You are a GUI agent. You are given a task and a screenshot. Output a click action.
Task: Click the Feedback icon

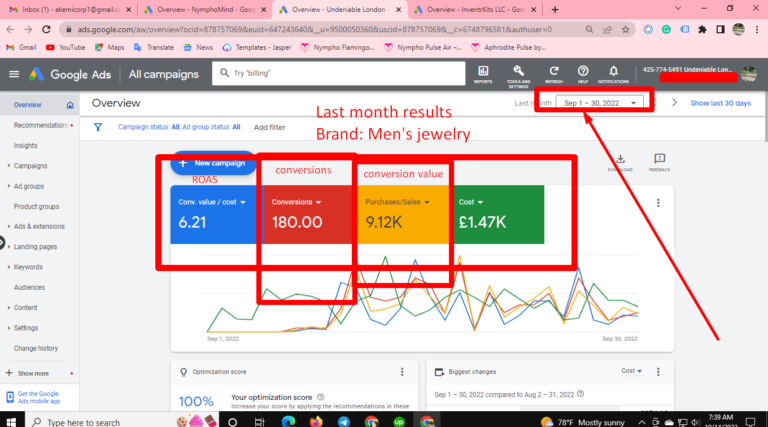click(659, 161)
